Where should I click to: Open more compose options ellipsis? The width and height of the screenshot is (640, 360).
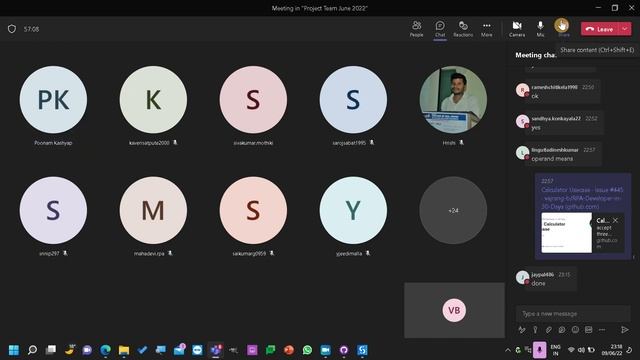[x=602, y=329]
